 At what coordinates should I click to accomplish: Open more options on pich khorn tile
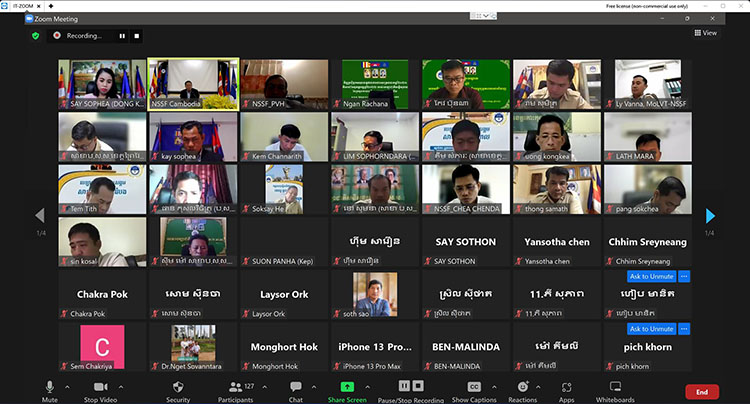click(x=684, y=329)
